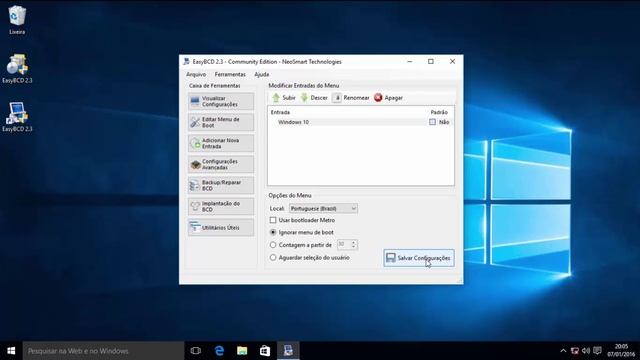
Task: Minimize the EasyBCD window
Action: click(x=410, y=62)
